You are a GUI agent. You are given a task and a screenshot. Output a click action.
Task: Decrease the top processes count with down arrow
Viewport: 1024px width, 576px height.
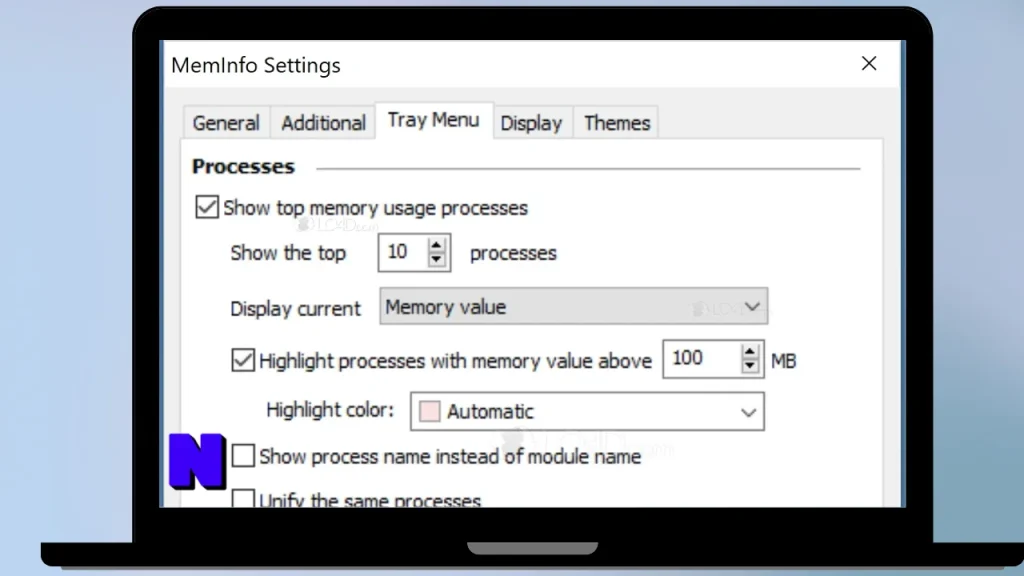coord(436,260)
